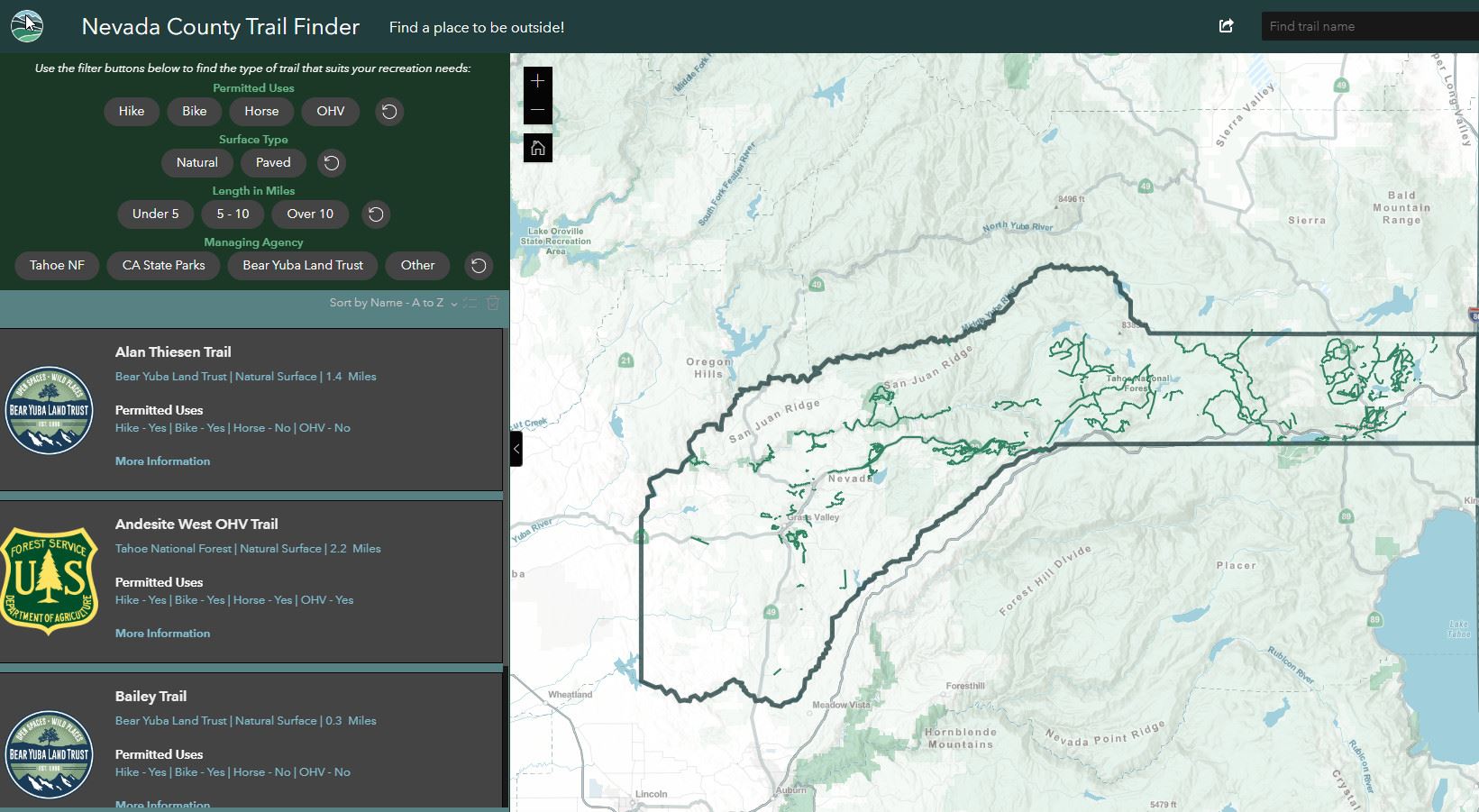Toggle the Hike permitted use filter

point(132,111)
